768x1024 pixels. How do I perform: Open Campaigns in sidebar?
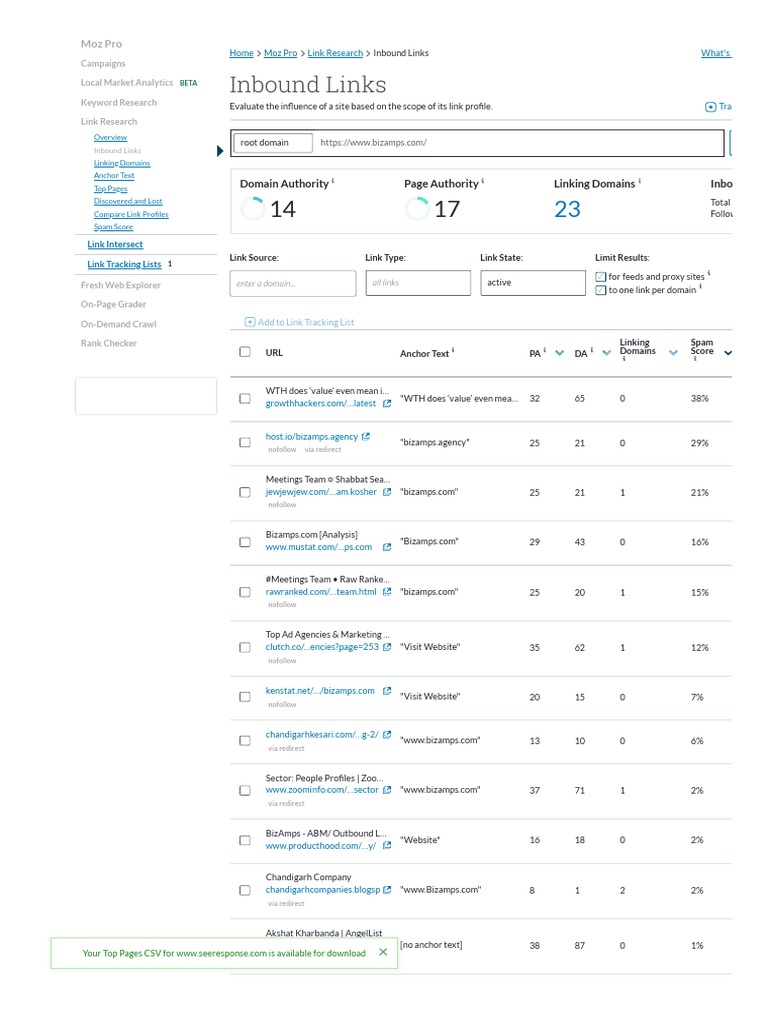103,63
